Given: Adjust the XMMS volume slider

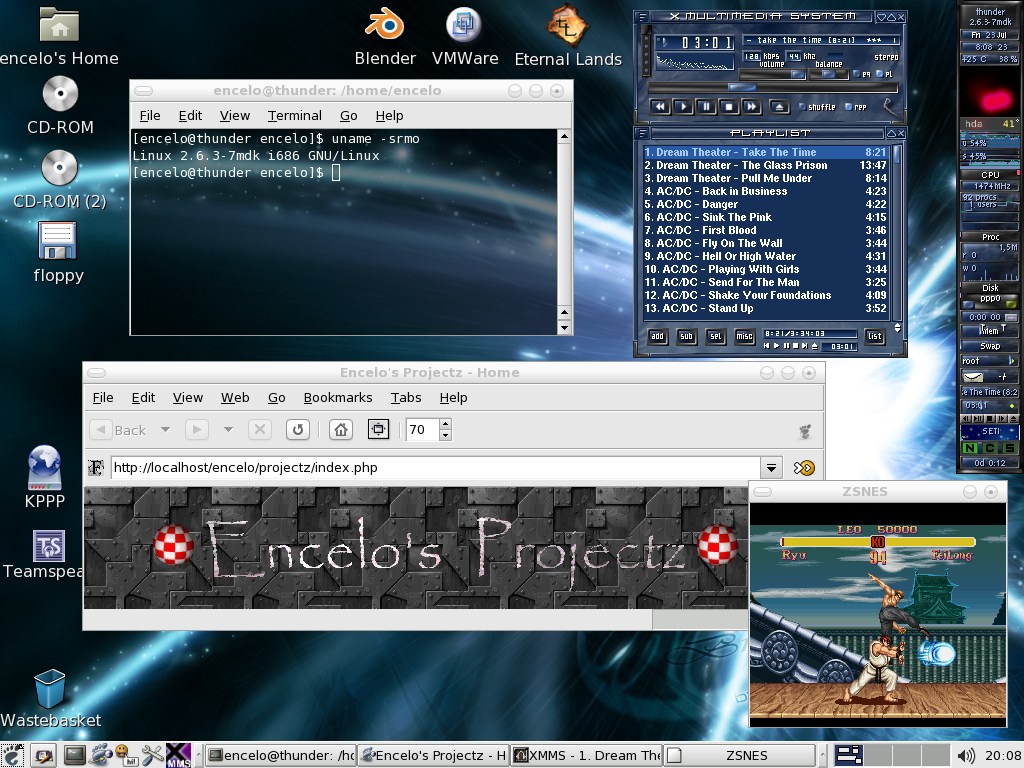Looking at the screenshot, I should tap(774, 75).
